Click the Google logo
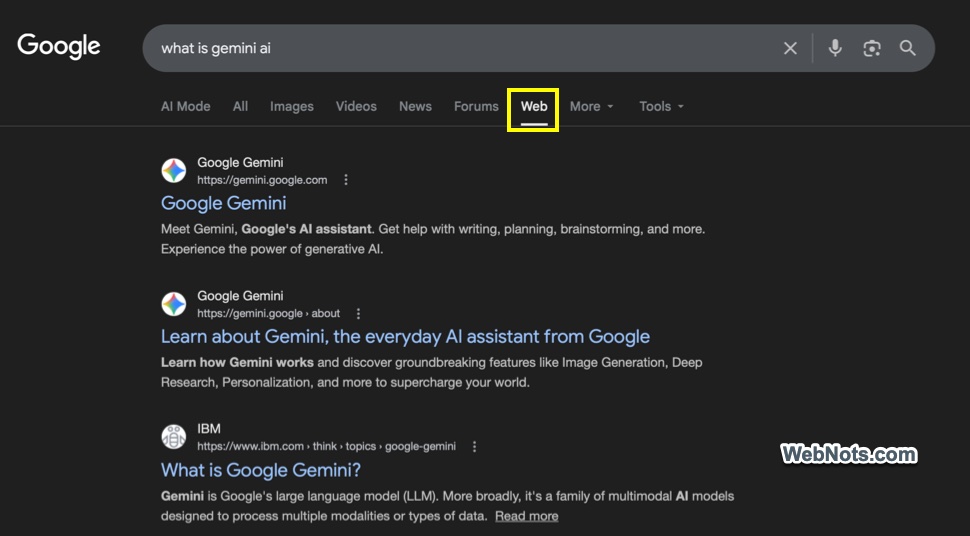 point(59,46)
